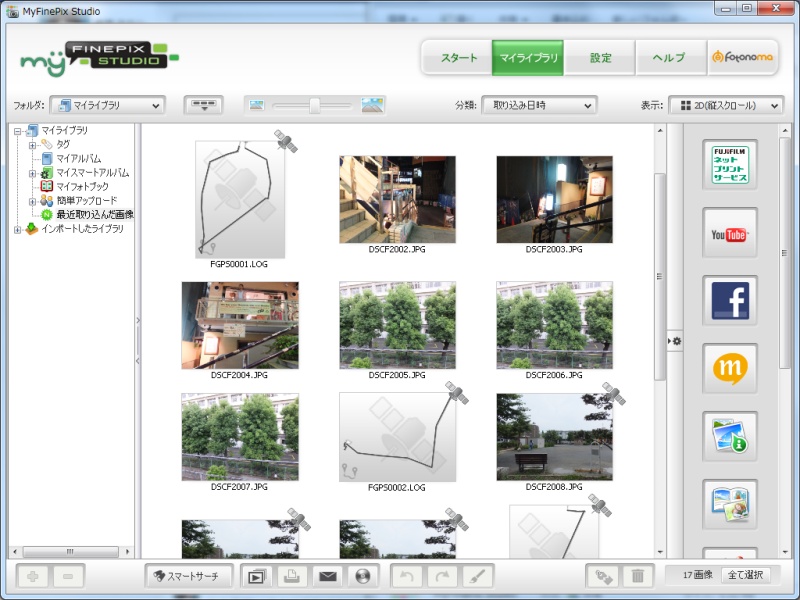Viewport: 800px width, 600px height.
Task: Select the Facebook sharing icon
Action: click(729, 301)
